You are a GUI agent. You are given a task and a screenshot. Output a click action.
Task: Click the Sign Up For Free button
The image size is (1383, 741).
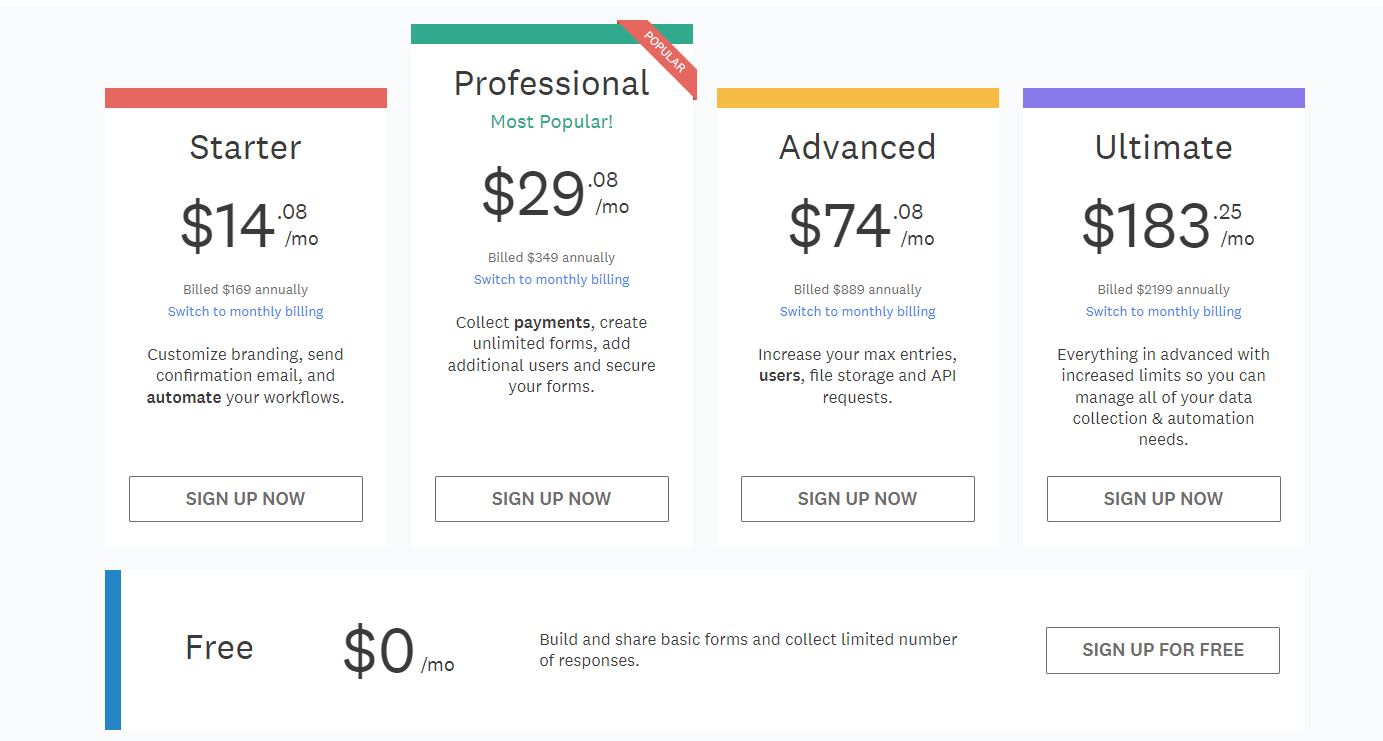1163,650
